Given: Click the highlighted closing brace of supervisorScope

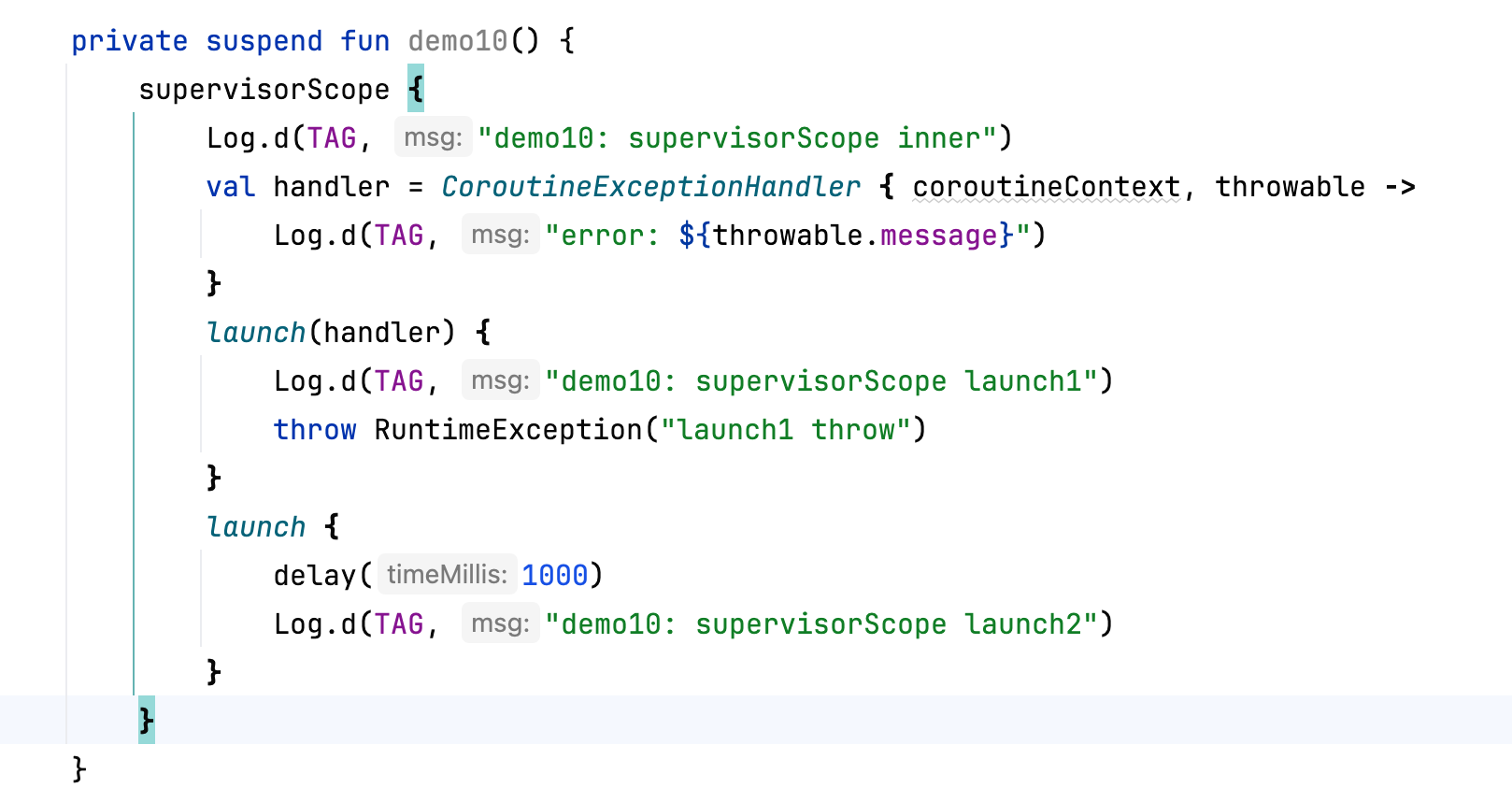Looking at the screenshot, I should [x=147, y=720].
